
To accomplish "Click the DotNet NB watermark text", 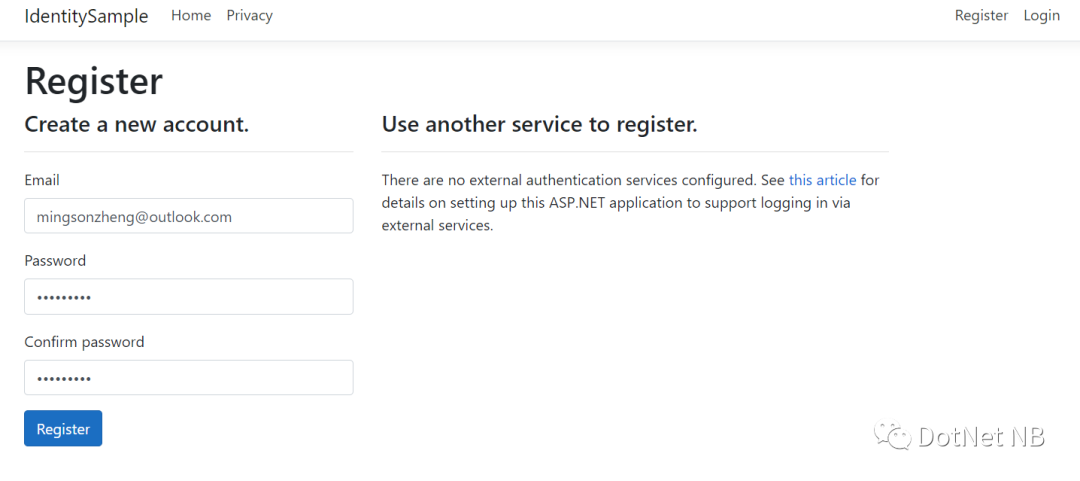I will tap(982, 436).
